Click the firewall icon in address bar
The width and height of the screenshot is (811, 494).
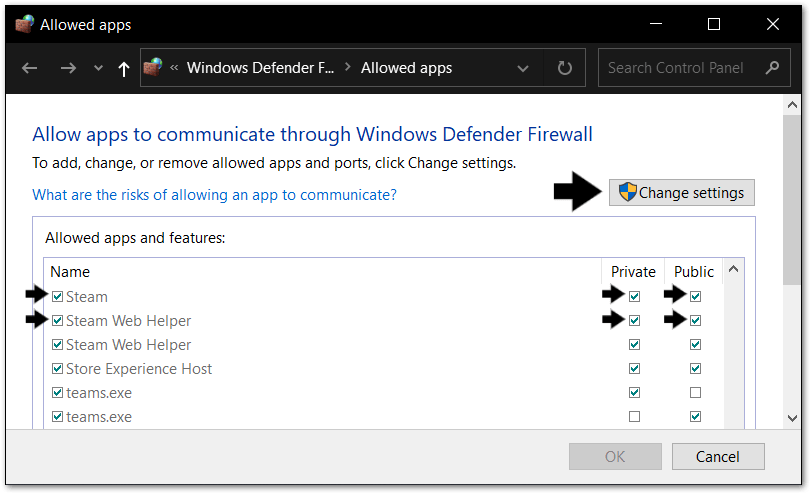point(153,67)
